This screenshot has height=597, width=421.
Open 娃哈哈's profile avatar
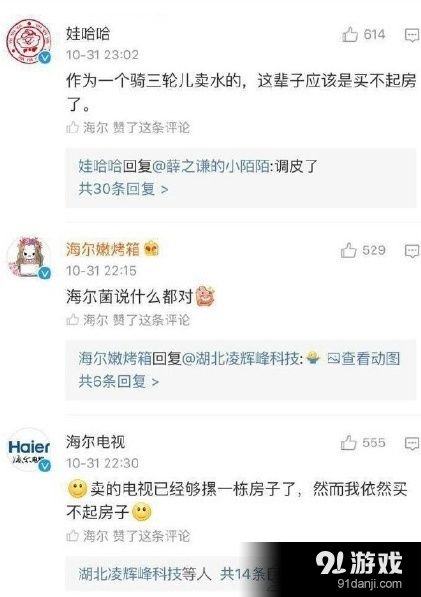[29, 40]
